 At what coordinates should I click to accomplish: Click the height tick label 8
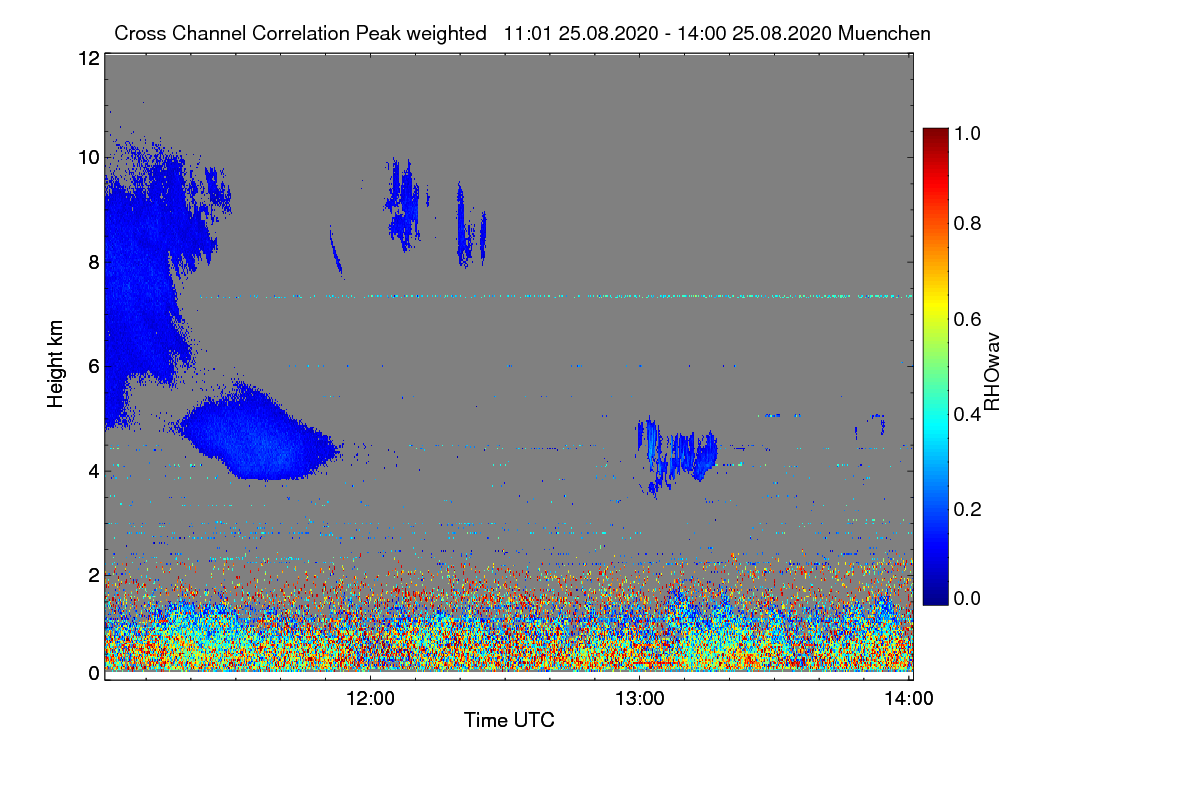click(x=93, y=262)
